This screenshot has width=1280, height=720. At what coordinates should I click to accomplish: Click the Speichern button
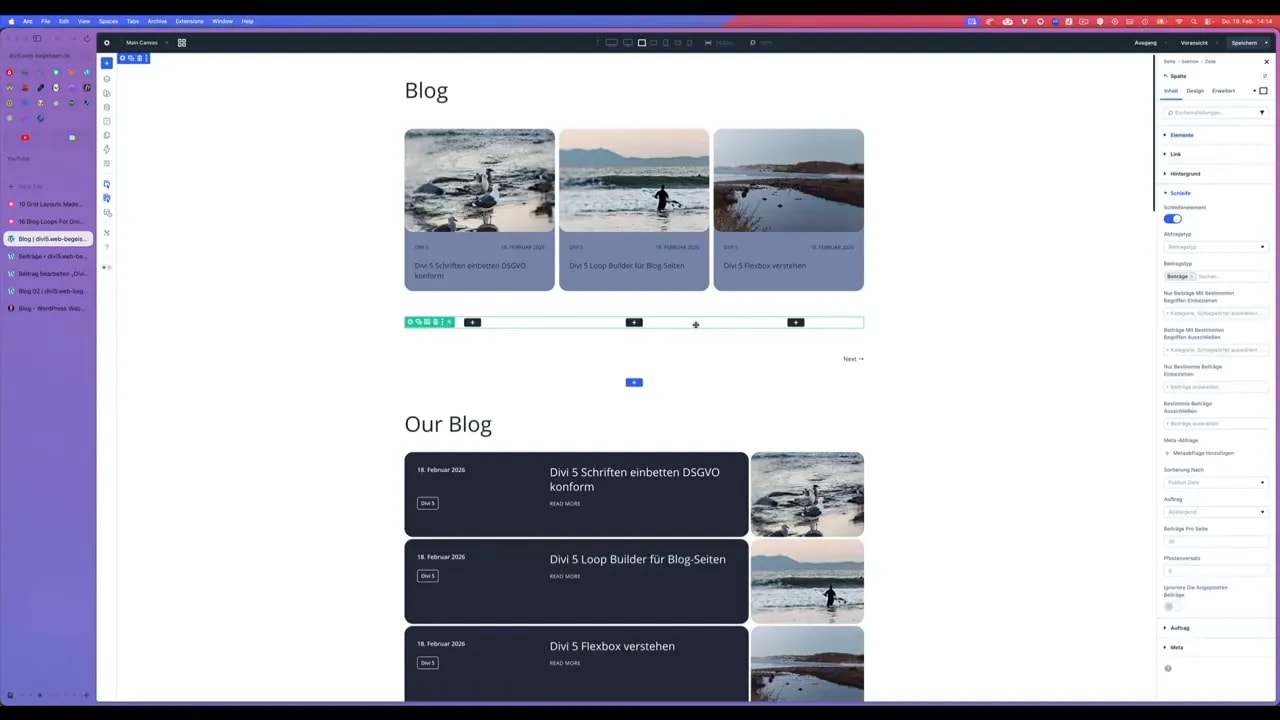(x=1244, y=43)
